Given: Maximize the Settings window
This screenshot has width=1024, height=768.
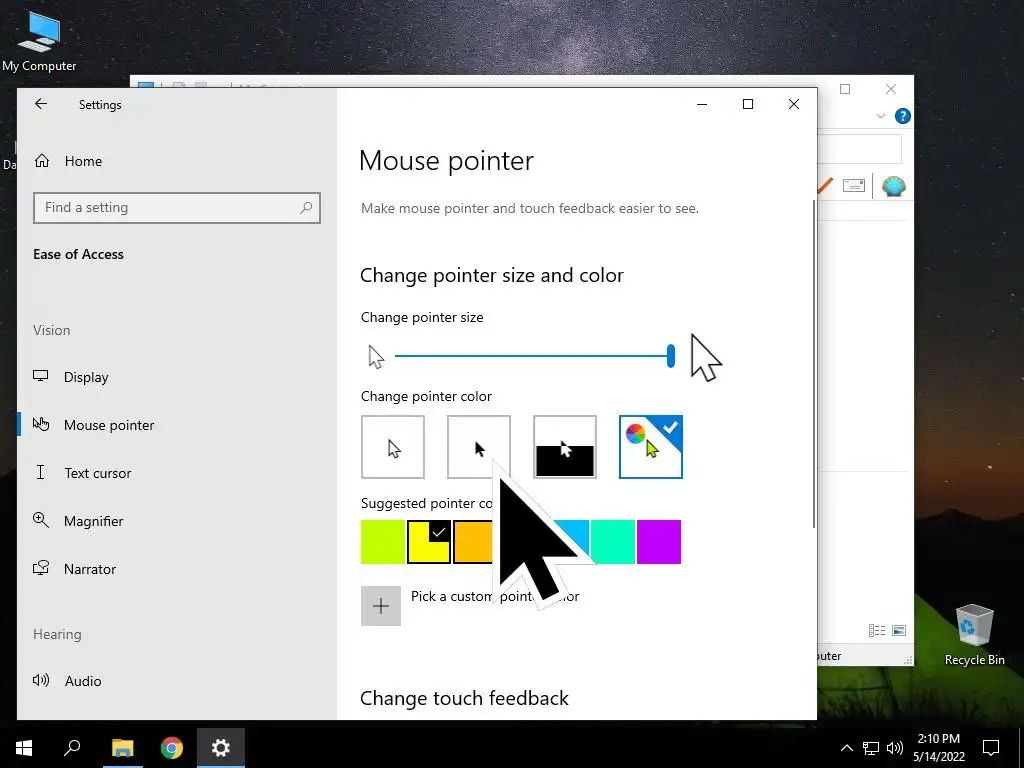Looking at the screenshot, I should (748, 104).
